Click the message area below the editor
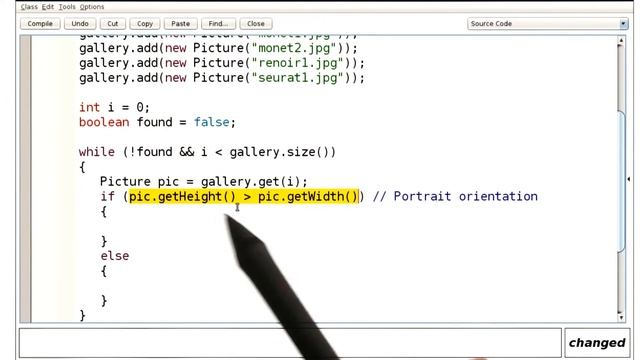 290,343
